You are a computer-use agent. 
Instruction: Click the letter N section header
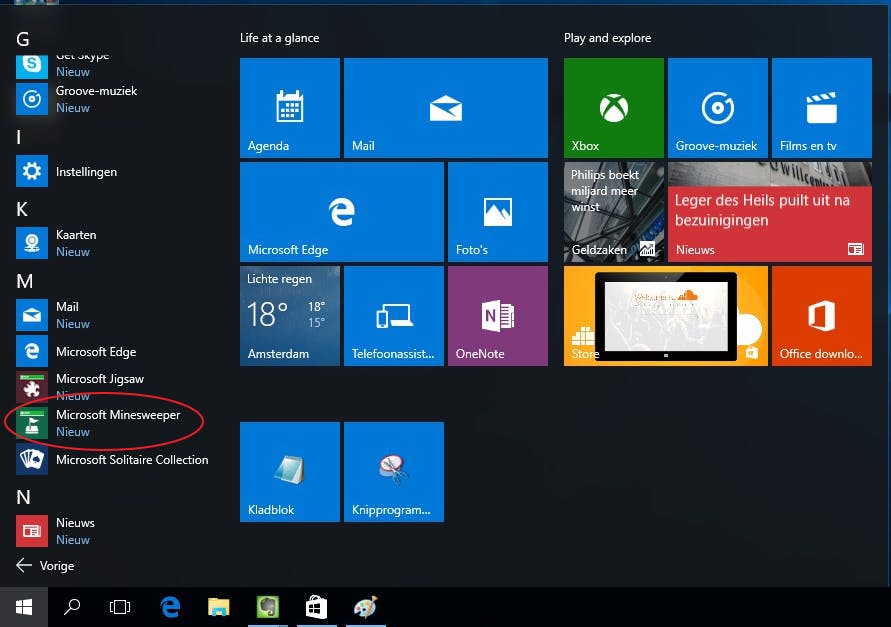tap(23, 497)
